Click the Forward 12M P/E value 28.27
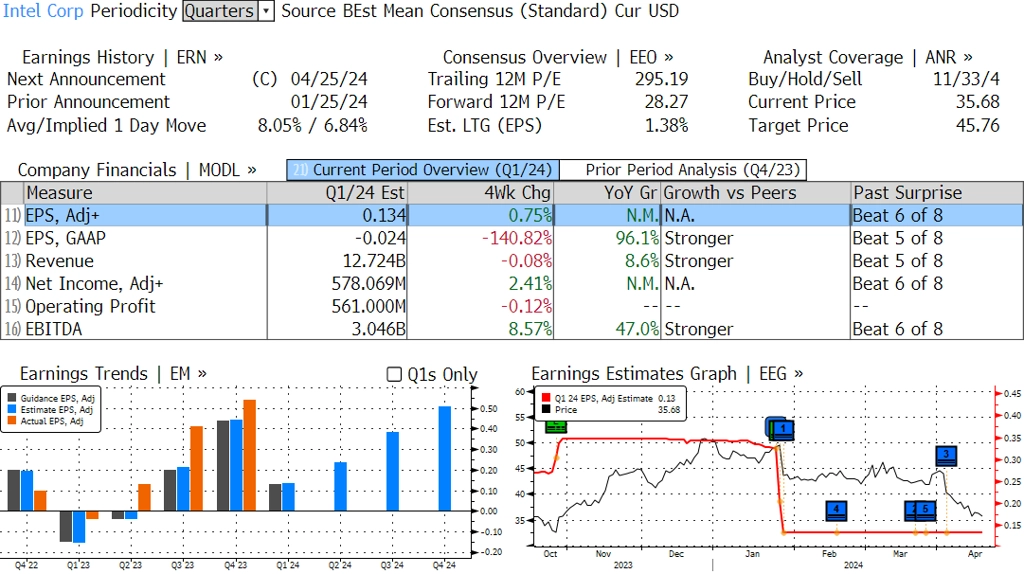The image size is (1024, 574). click(x=666, y=102)
